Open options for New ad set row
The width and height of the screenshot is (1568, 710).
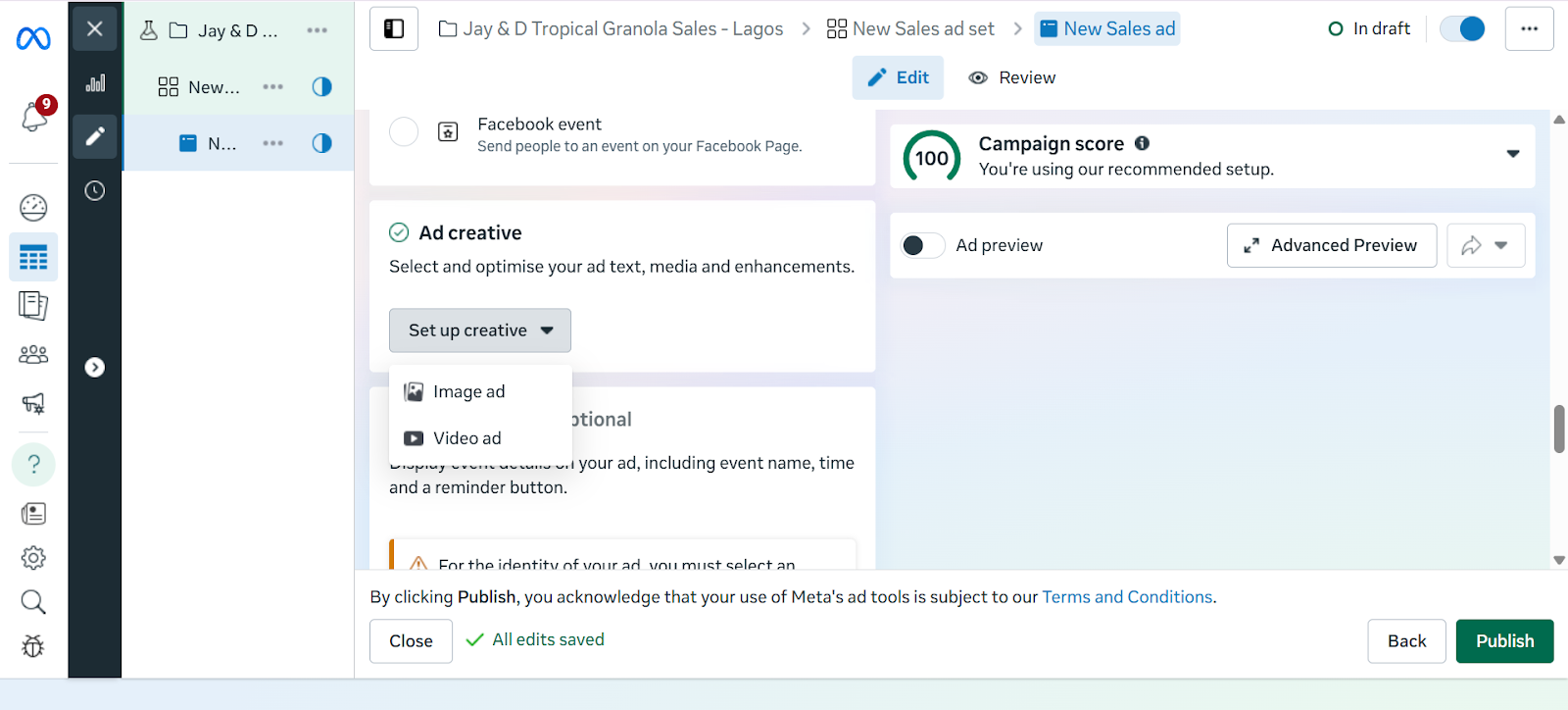click(273, 87)
